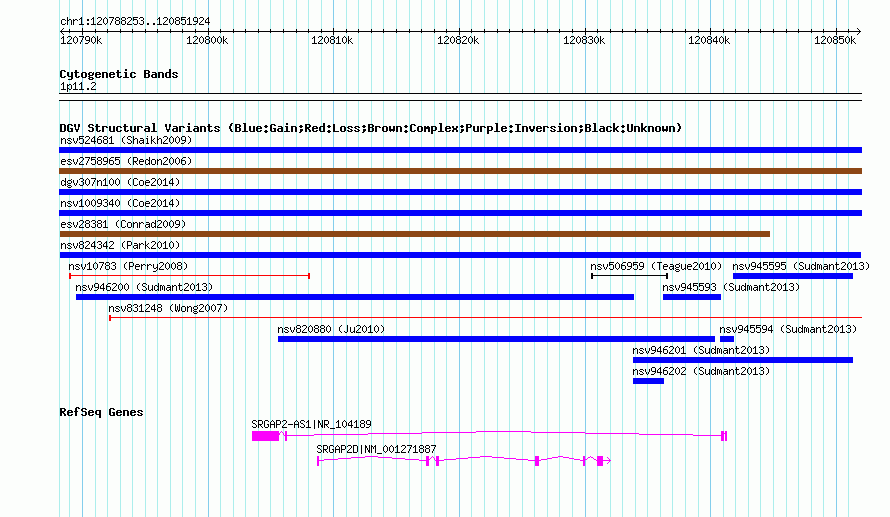Click the Cytogenetic Bands track title
This screenshot has width=890, height=517.
(x=119, y=74)
